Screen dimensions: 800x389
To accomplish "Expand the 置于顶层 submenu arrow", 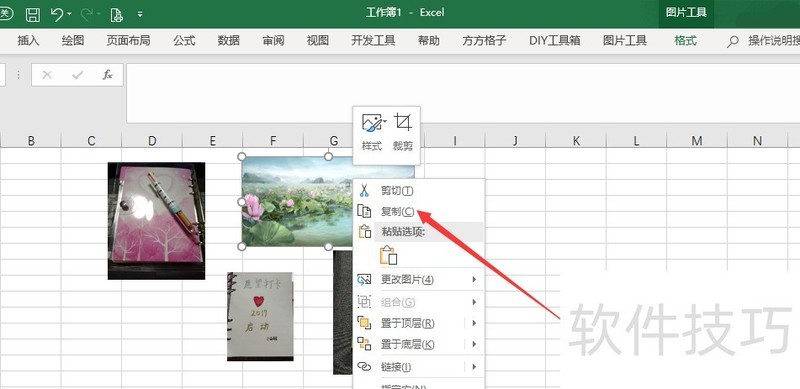I will [x=474, y=324].
